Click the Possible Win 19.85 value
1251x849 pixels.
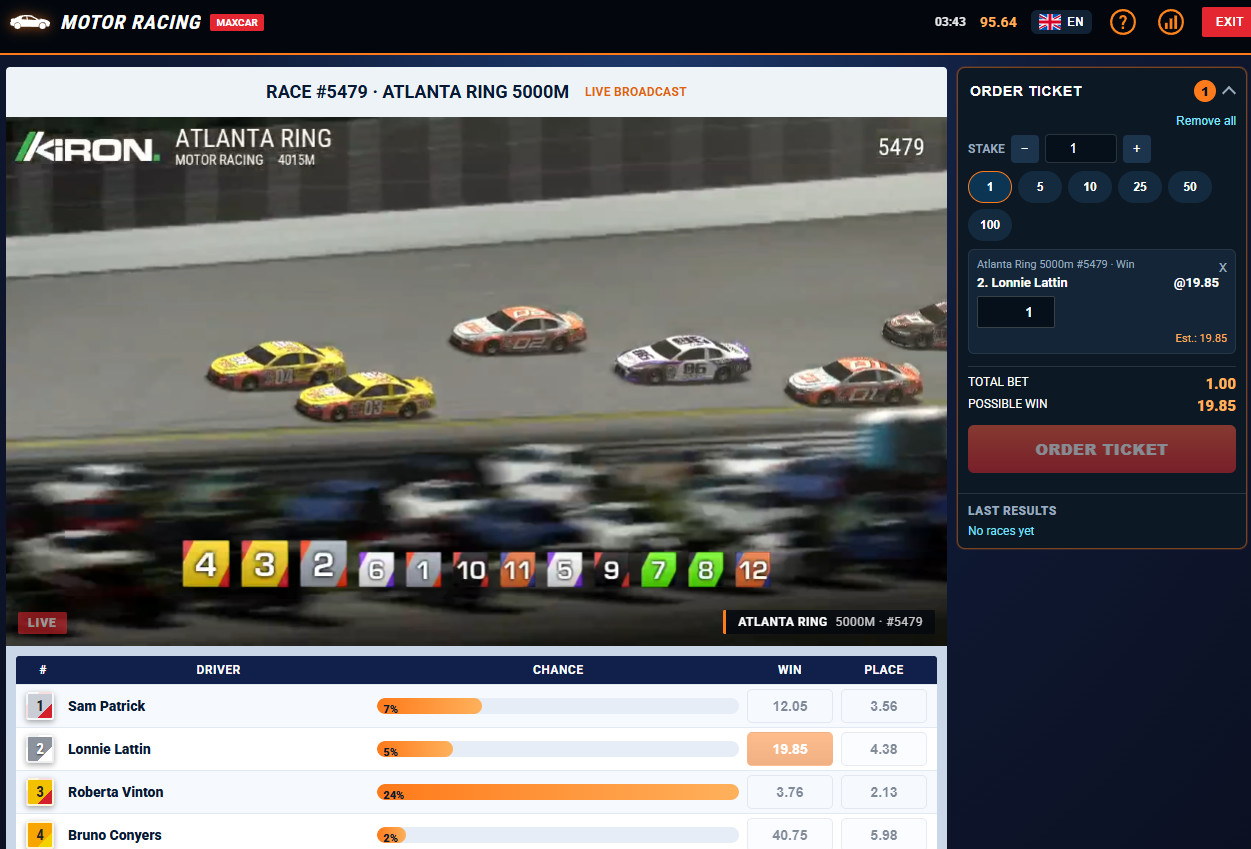pyautogui.click(x=1216, y=406)
